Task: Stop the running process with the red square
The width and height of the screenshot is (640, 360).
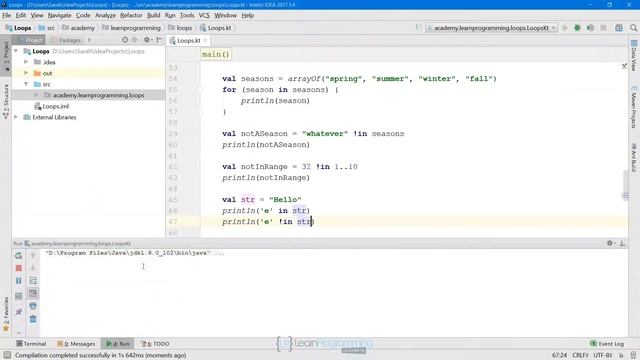Action: point(18,268)
